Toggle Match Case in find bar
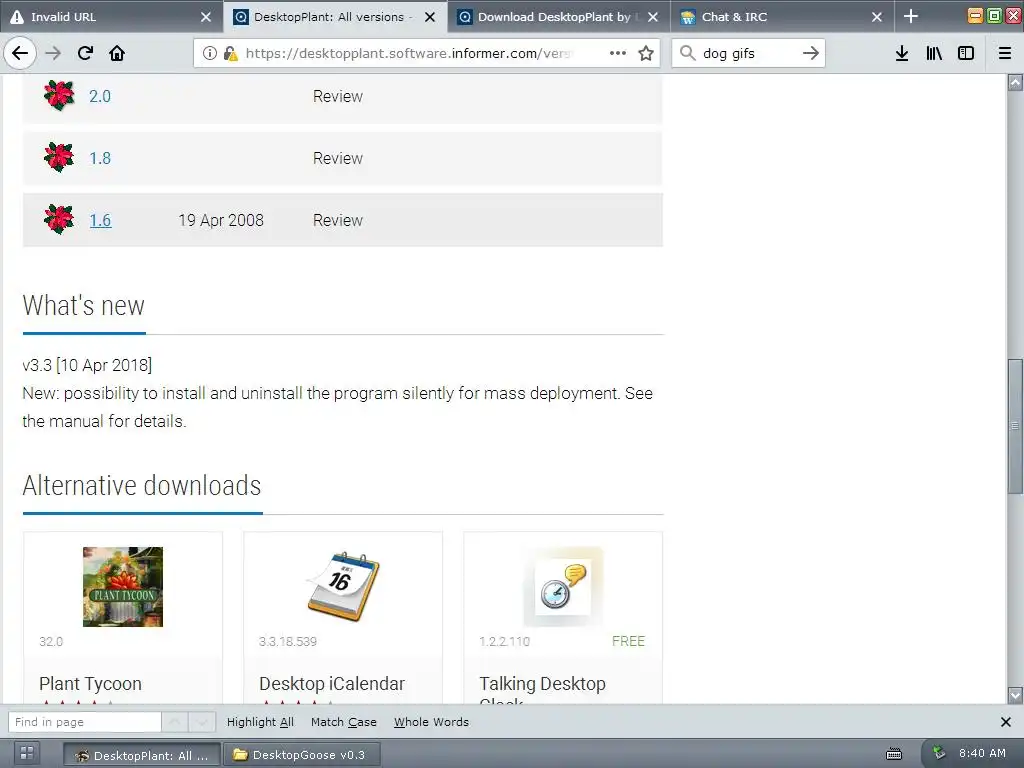The width and height of the screenshot is (1024, 768). 344,722
